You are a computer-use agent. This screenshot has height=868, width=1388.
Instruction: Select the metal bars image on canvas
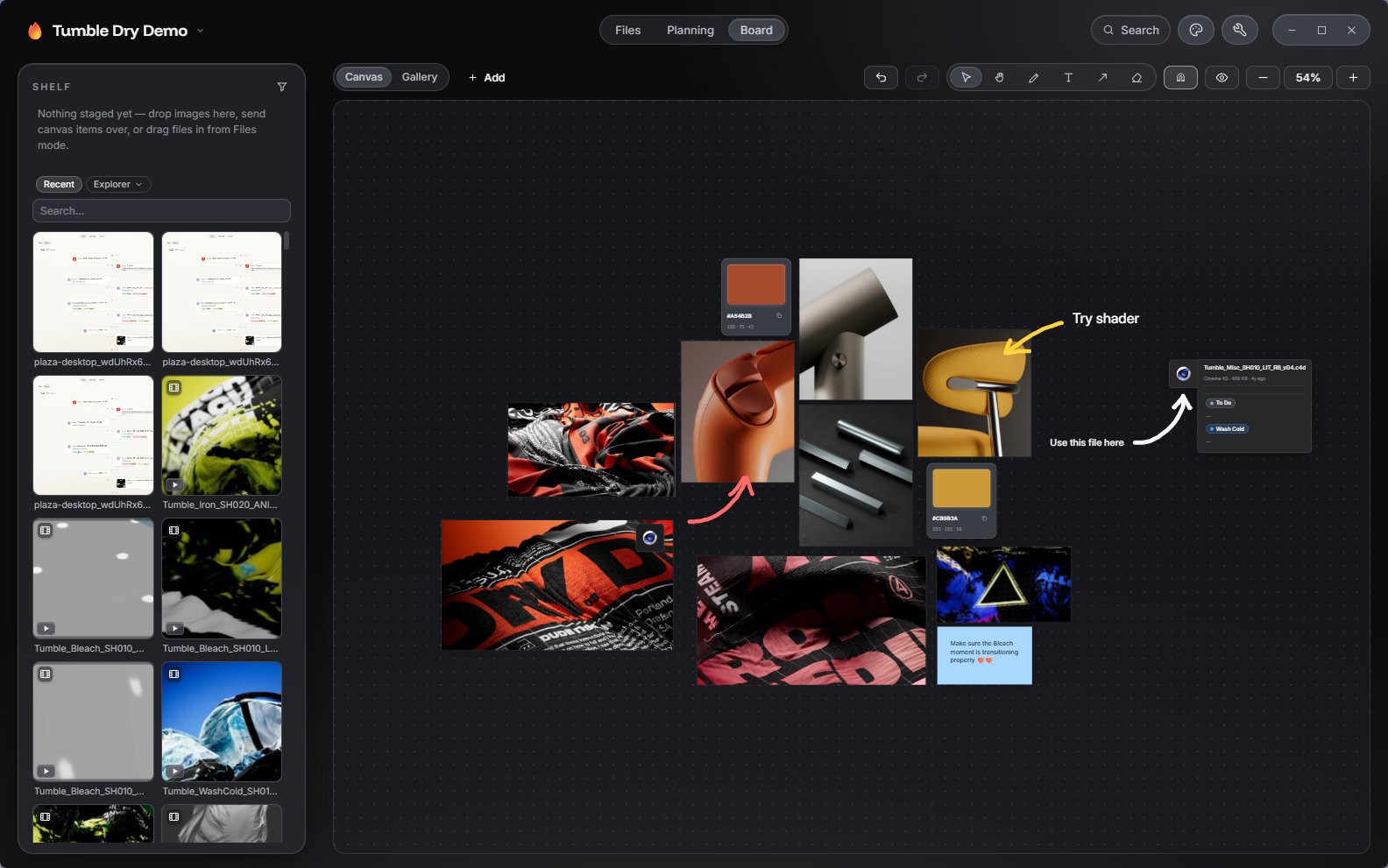coord(856,476)
